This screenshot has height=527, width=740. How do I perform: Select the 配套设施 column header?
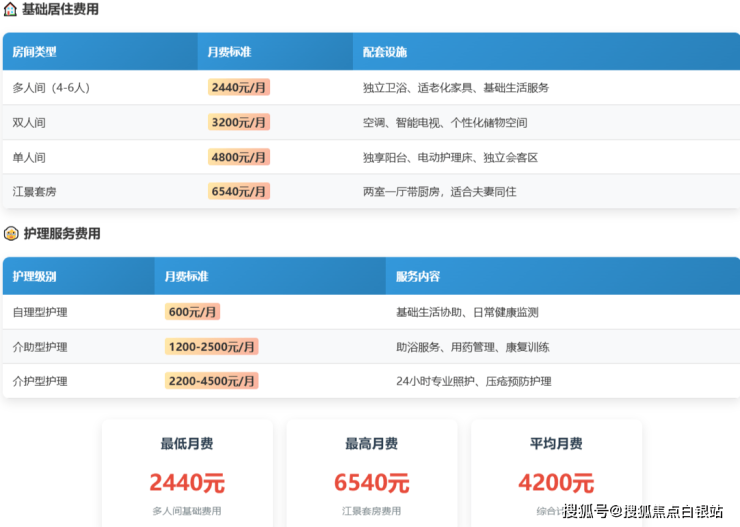click(x=385, y=52)
